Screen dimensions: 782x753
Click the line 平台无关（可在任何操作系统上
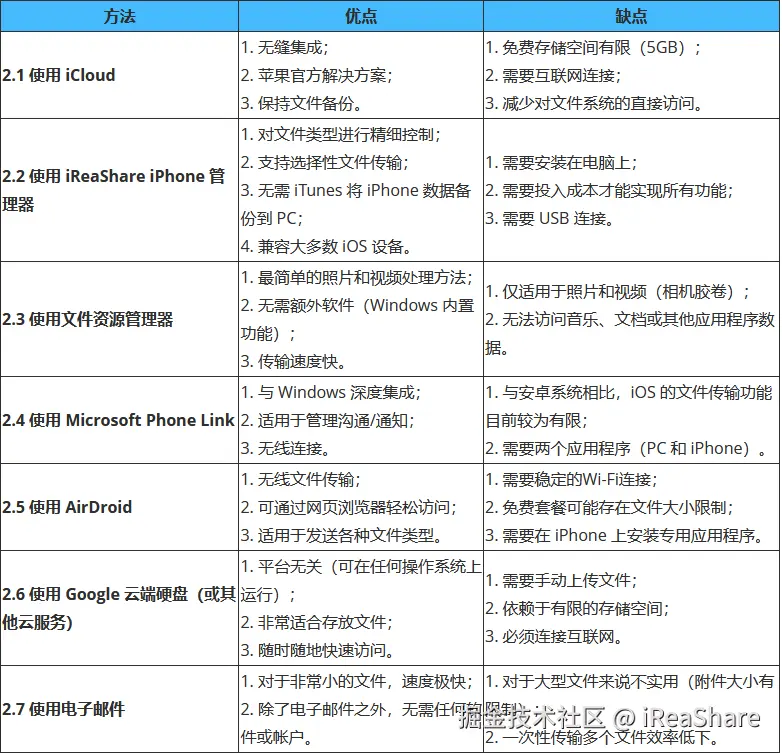click(x=361, y=566)
